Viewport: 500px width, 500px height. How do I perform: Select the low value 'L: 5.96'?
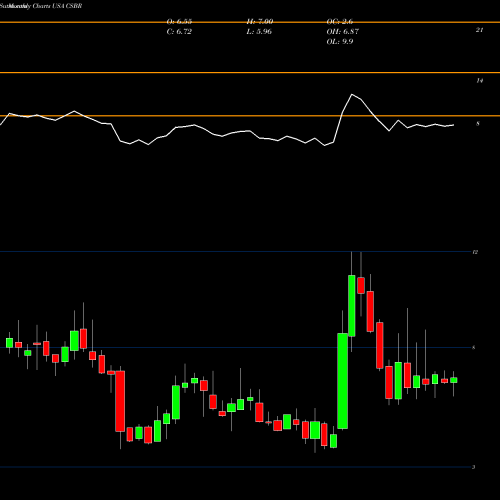pyautogui.click(x=259, y=32)
